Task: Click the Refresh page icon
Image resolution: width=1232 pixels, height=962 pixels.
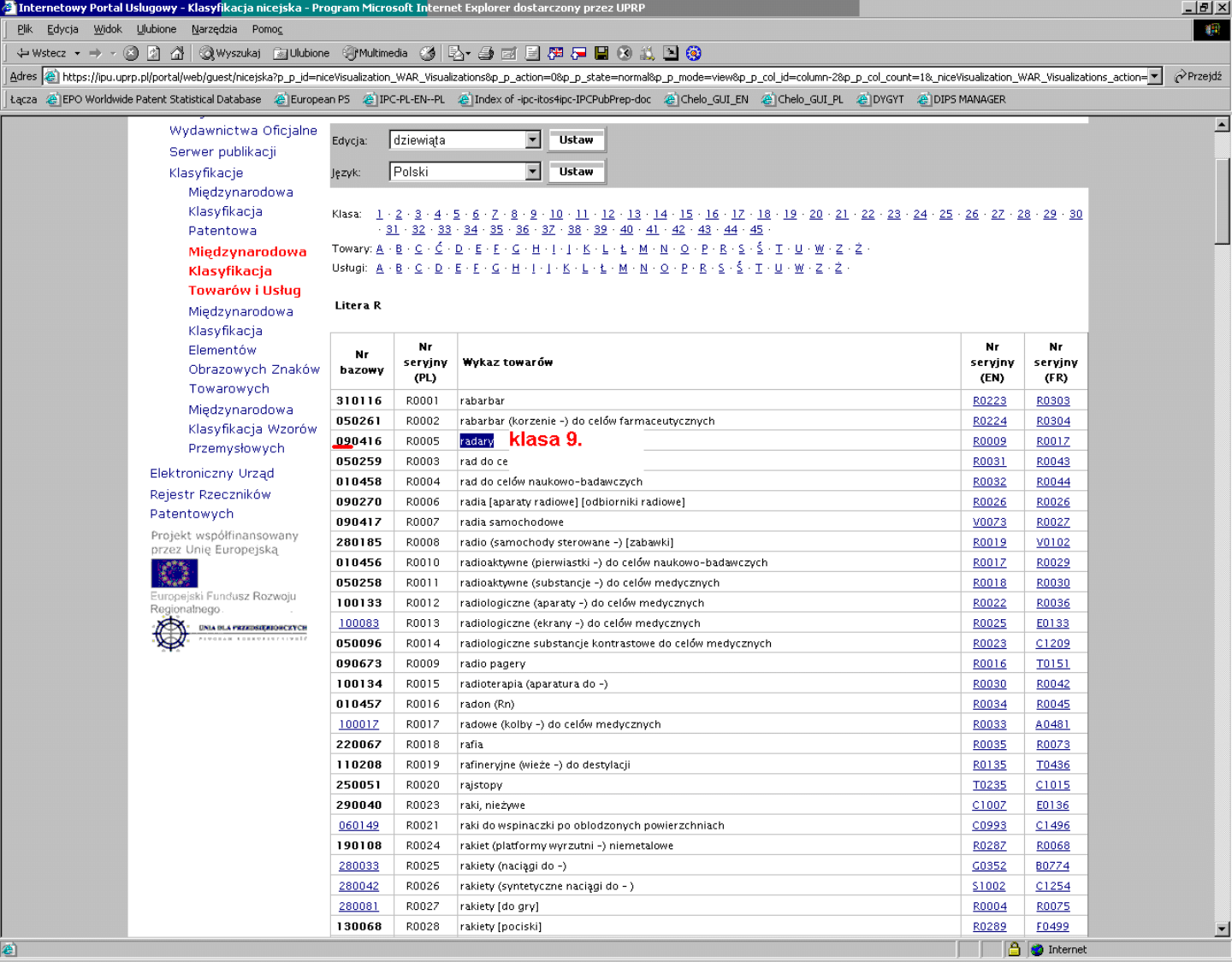Action: click(x=154, y=53)
